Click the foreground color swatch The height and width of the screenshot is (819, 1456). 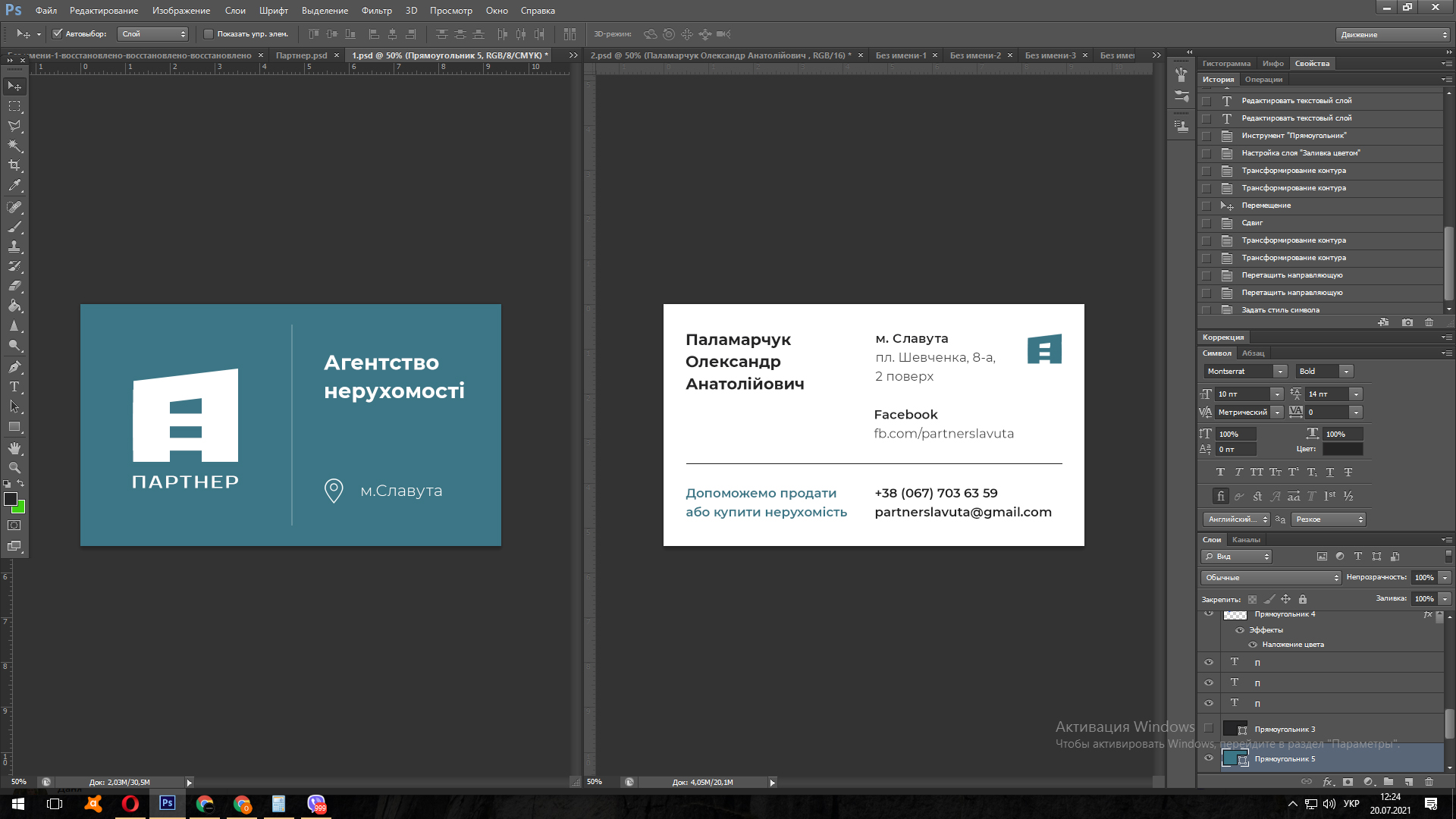point(11,499)
